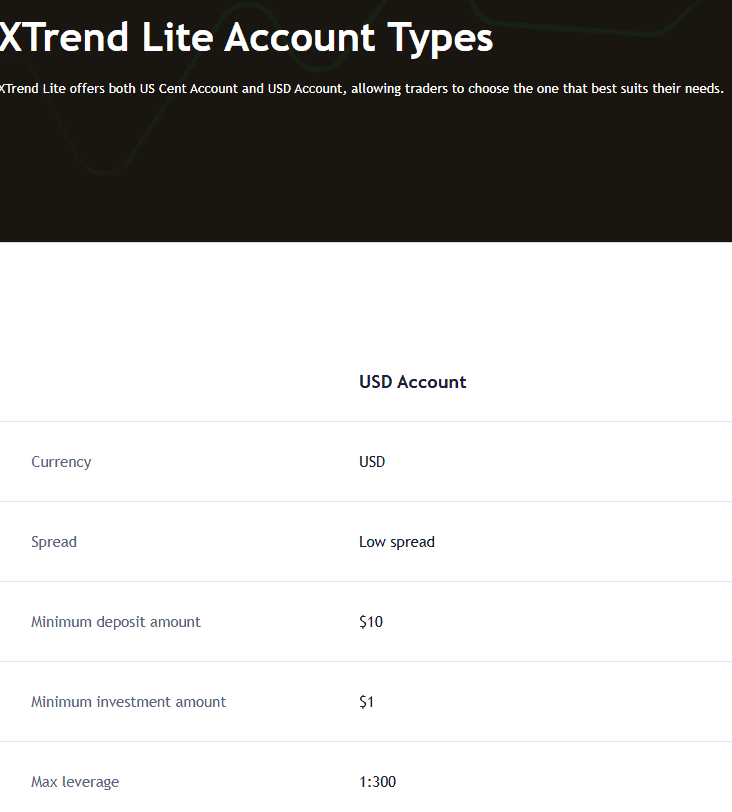Click the 'Max leverage' row label
This screenshot has height=812, width=732.
pyautogui.click(x=75, y=782)
